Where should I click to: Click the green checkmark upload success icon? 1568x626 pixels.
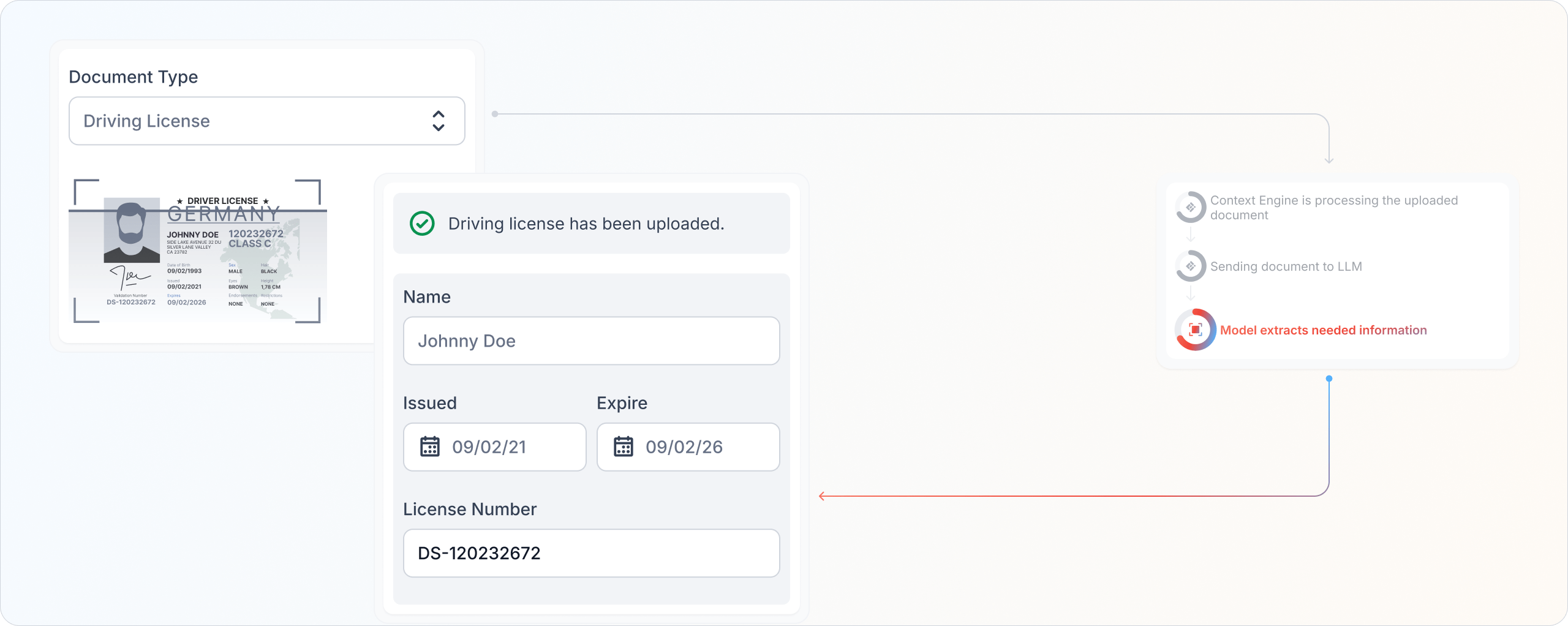(x=422, y=224)
